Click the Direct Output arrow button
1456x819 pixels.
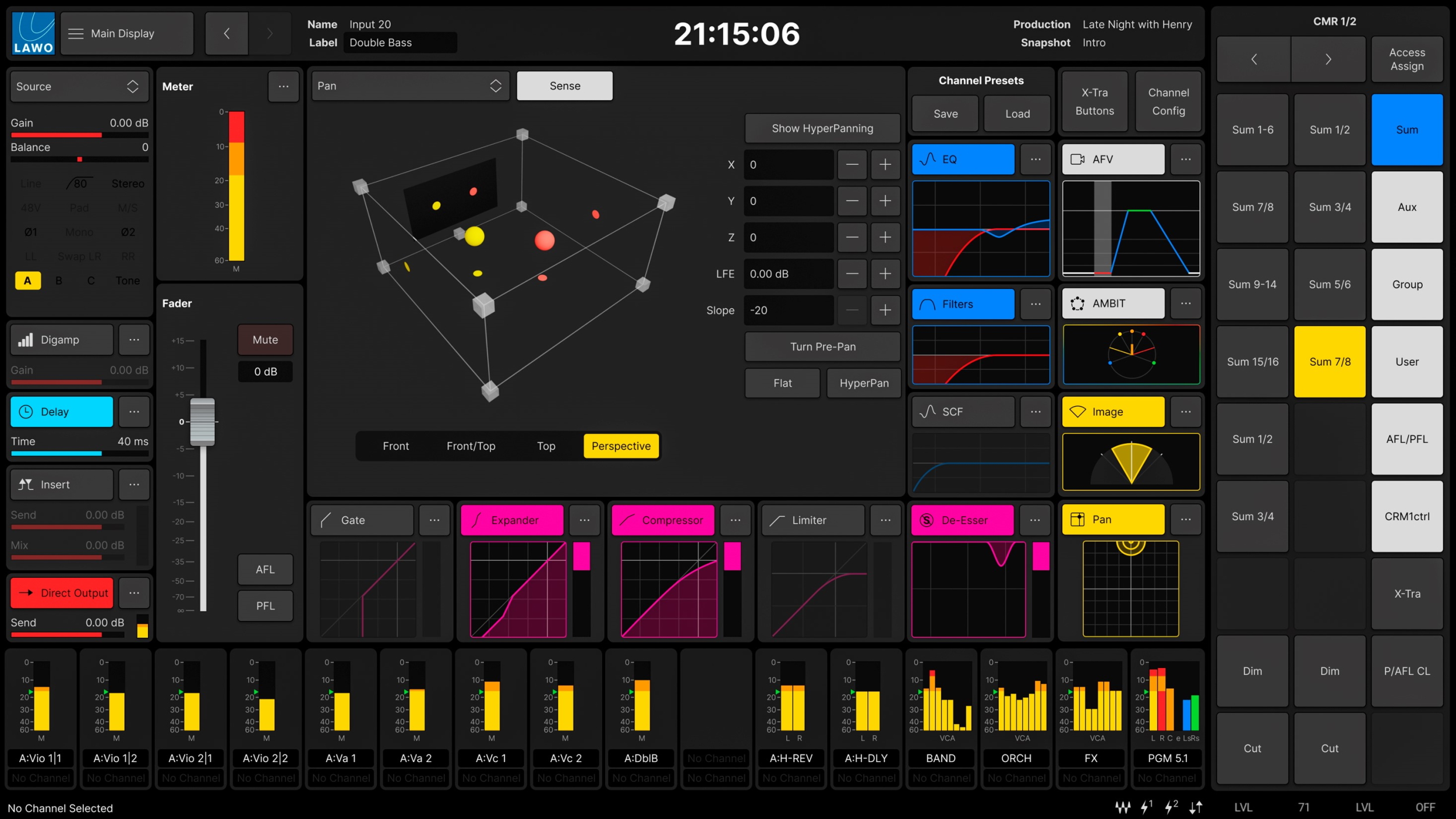coord(62,593)
